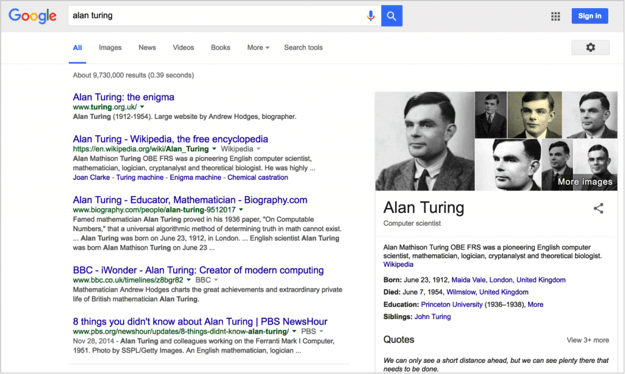The height and width of the screenshot is (374, 625).
Task: Open Alan Turing: the enigma result
Action: [124, 97]
